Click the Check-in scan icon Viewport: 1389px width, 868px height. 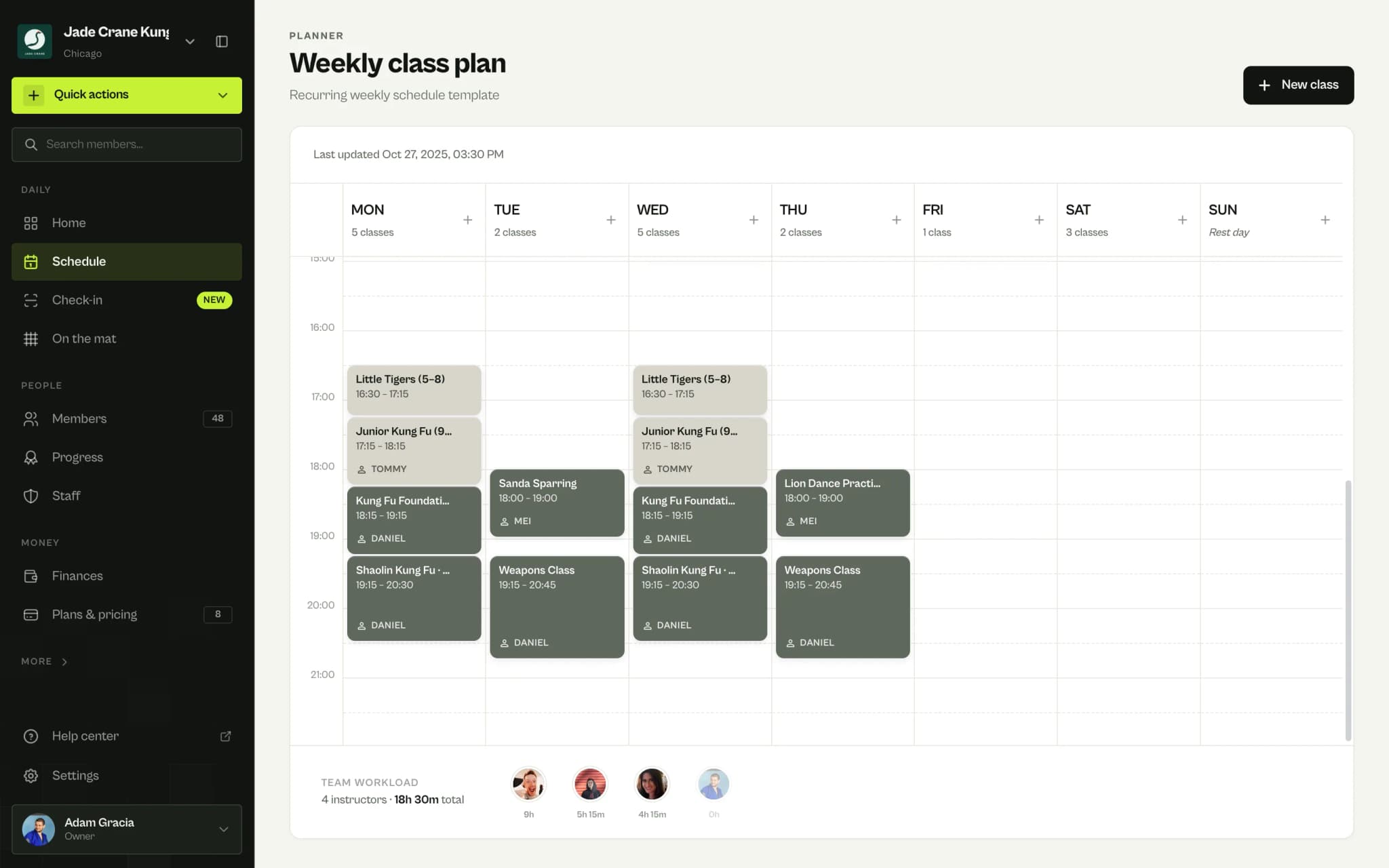point(31,300)
